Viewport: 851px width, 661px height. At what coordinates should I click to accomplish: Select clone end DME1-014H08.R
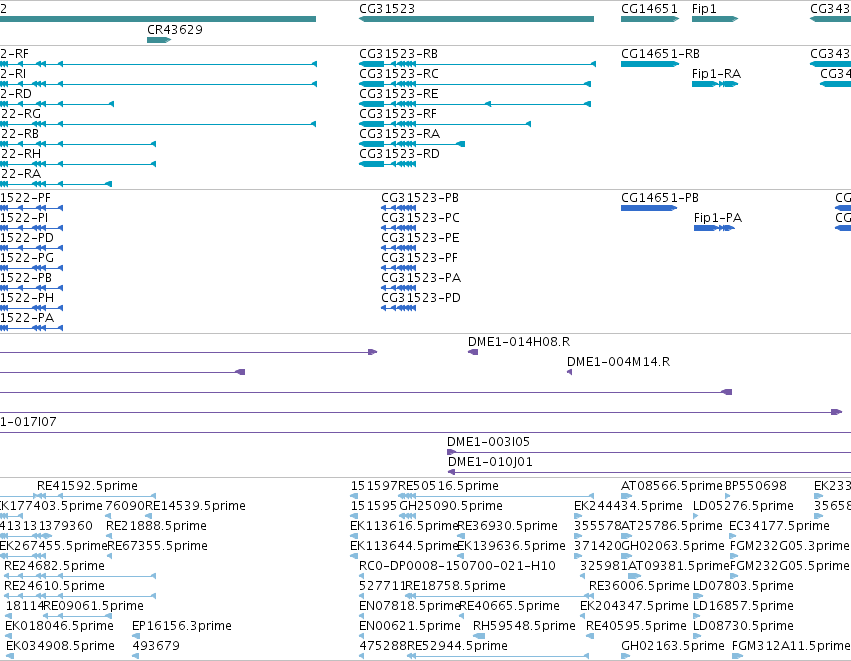tap(473, 352)
